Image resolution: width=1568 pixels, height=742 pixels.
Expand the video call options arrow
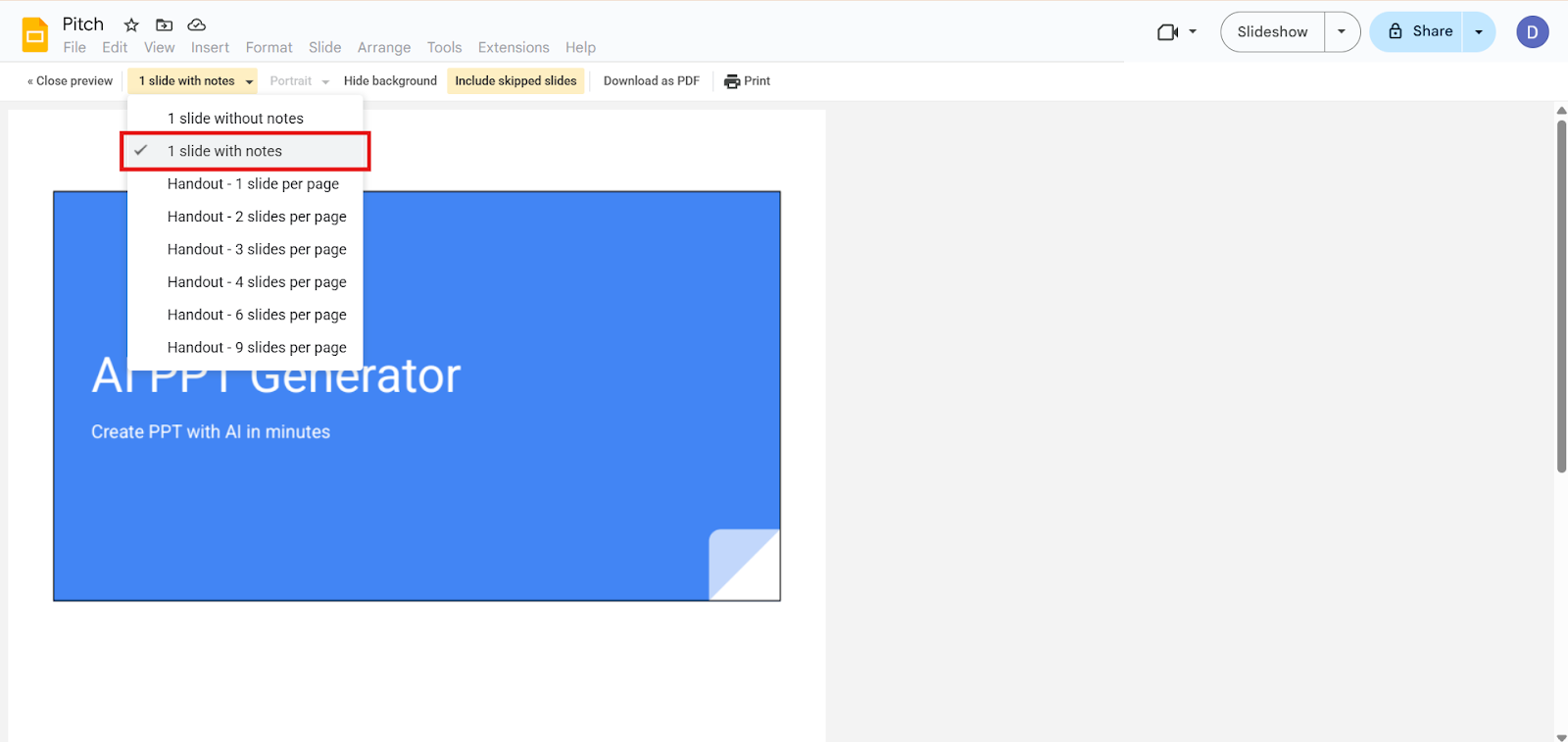click(x=1193, y=31)
